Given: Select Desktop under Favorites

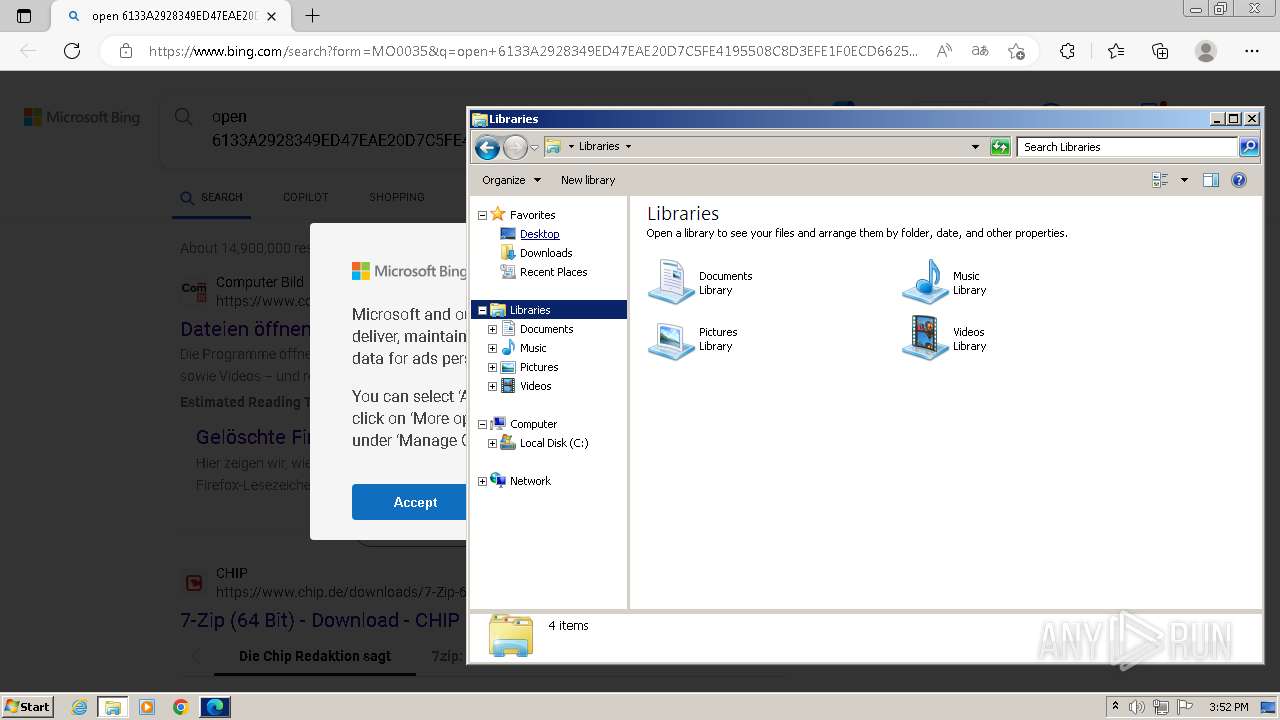Looking at the screenshot, I should coord(539,234).
